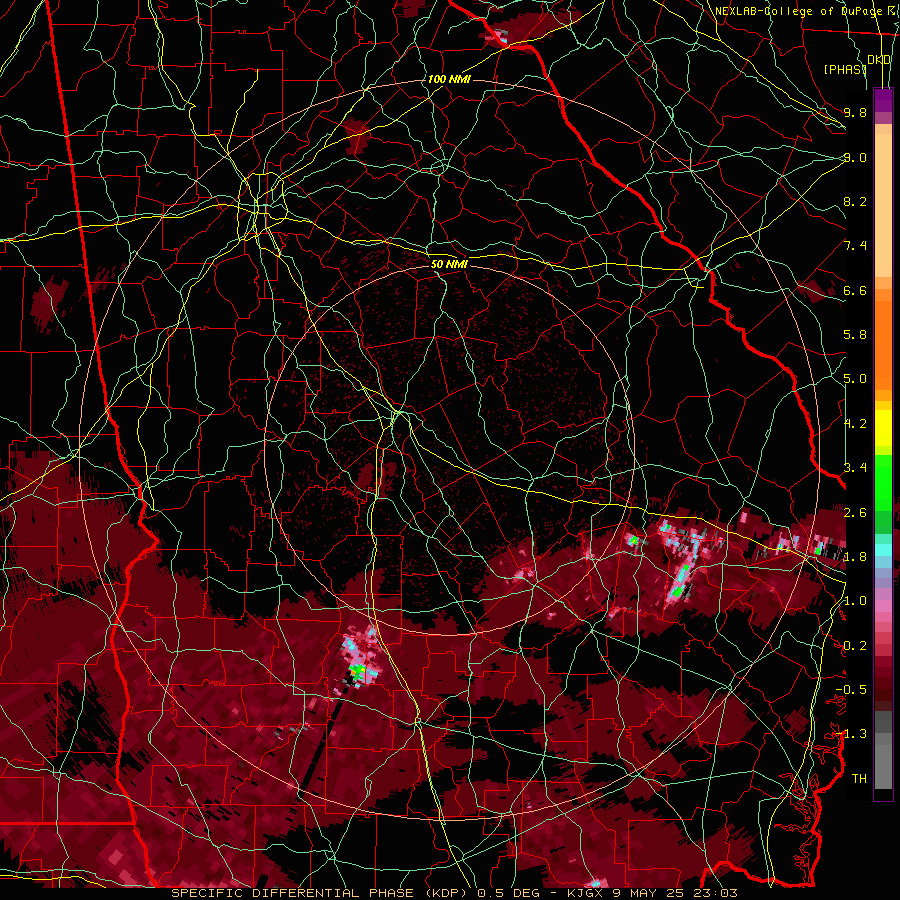Screen dimensions: 900x900
Task: Pick the orange segment of the color bar
Action: (883, 344)
